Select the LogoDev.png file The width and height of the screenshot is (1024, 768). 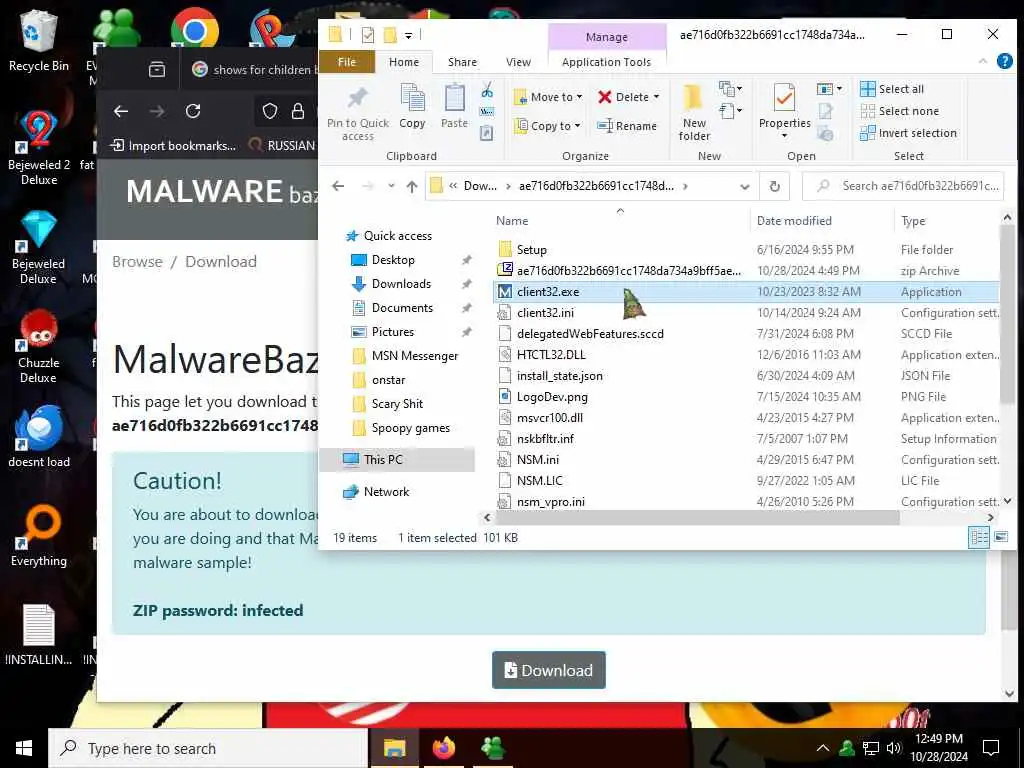552,396
